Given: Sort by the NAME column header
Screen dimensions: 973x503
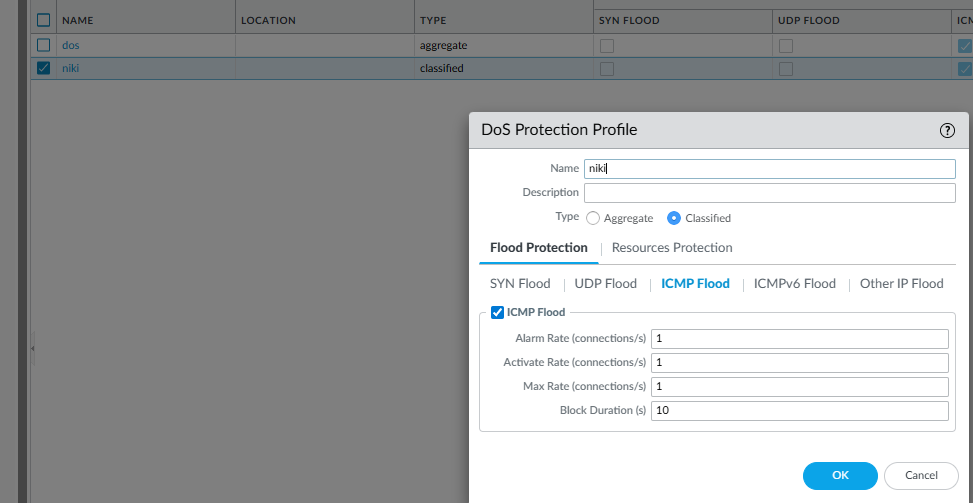Looking at the screenshot, I should 146,20.
